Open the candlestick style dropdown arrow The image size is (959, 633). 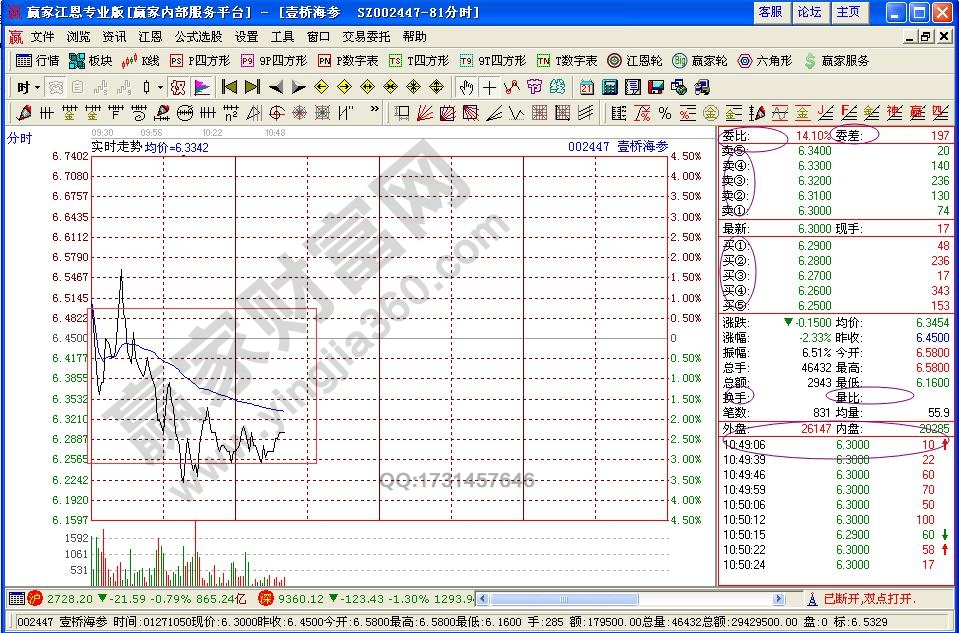160,87
